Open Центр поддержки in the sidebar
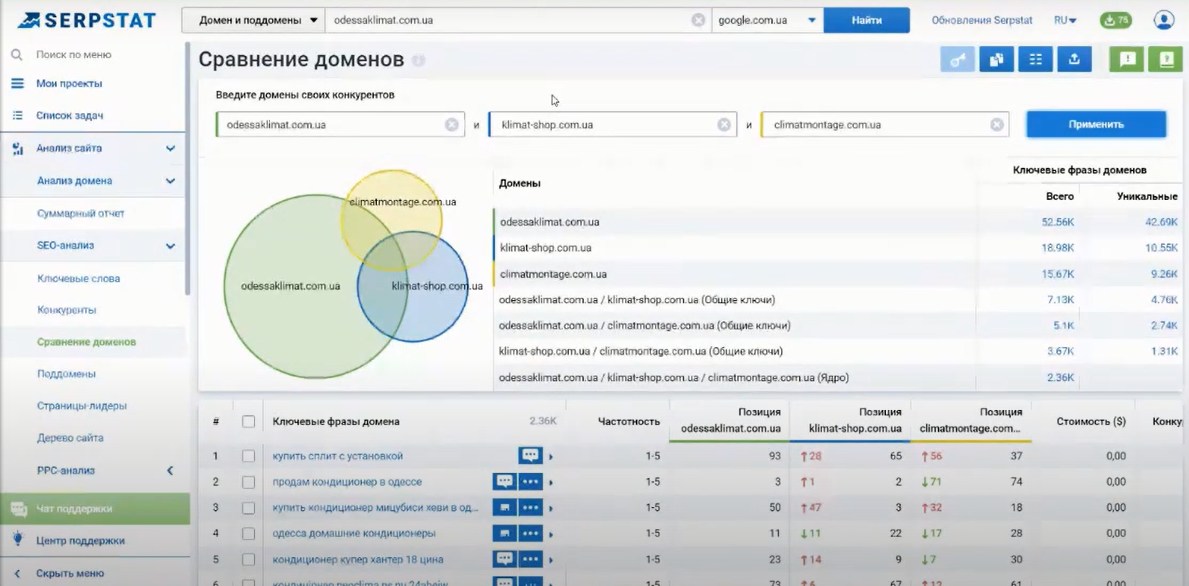This screenshot has width=1189, height=586. click(80, 541)
